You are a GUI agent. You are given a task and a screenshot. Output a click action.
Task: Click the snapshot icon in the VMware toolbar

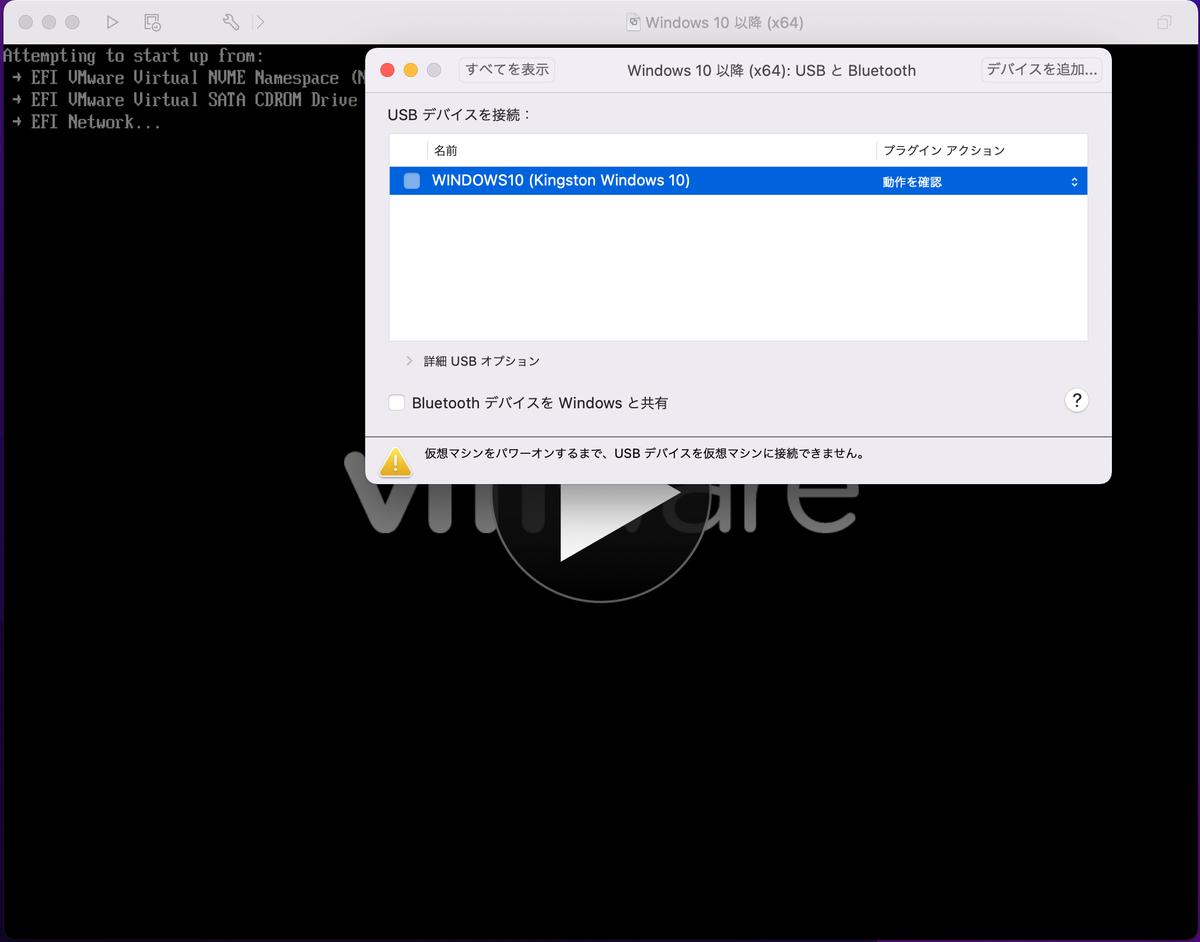(x=152, y=22)
